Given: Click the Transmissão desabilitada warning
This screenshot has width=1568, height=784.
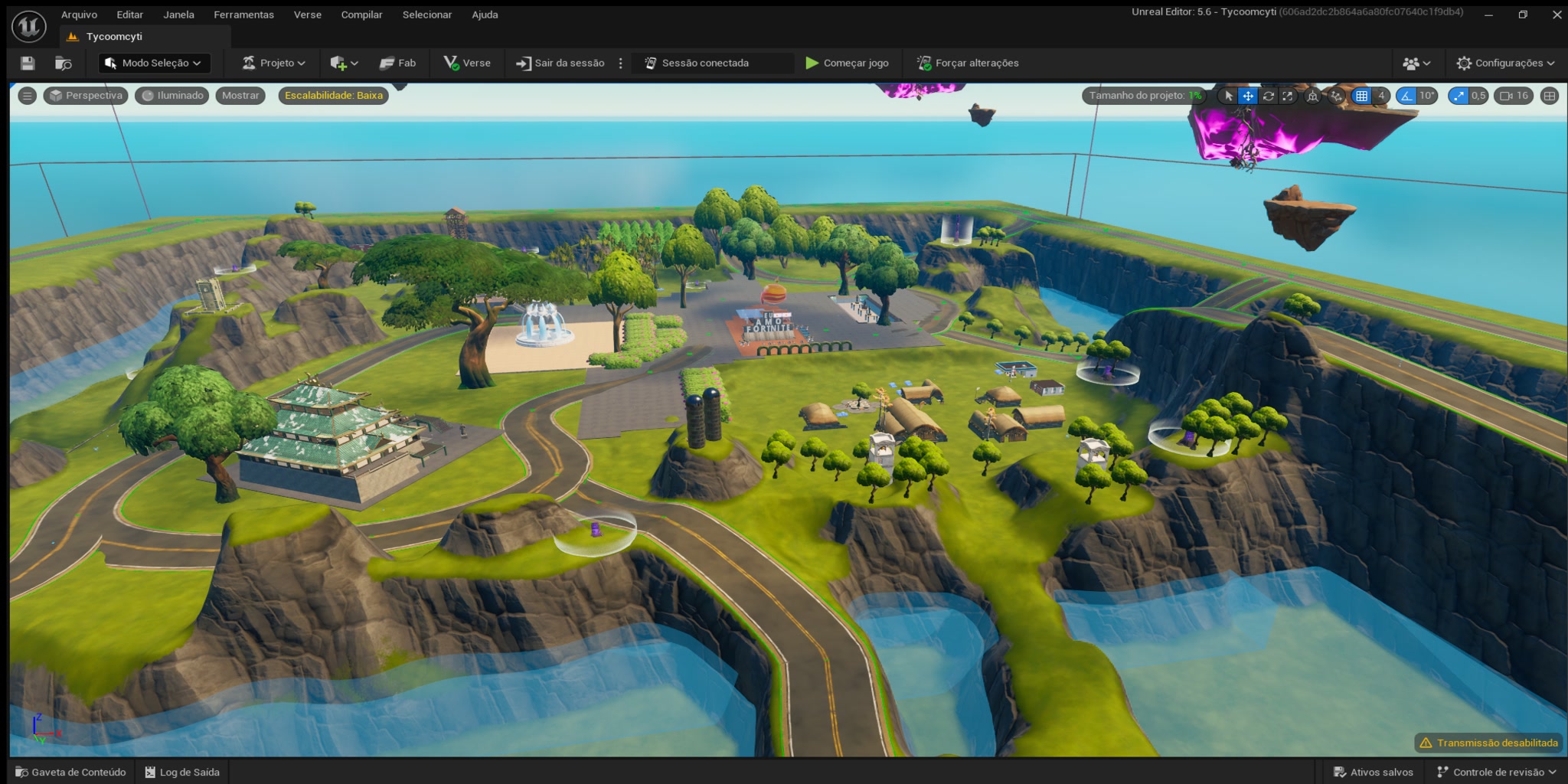Looking at the screenshot, I should coord(1488,743).
